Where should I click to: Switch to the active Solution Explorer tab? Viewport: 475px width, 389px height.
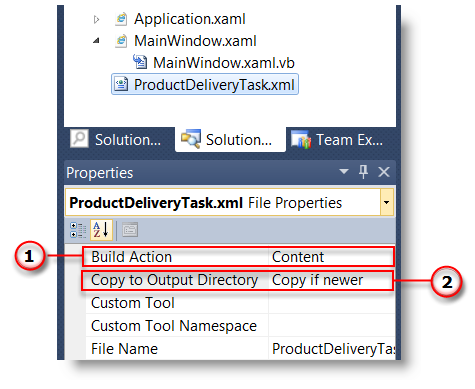pos(230,139)
